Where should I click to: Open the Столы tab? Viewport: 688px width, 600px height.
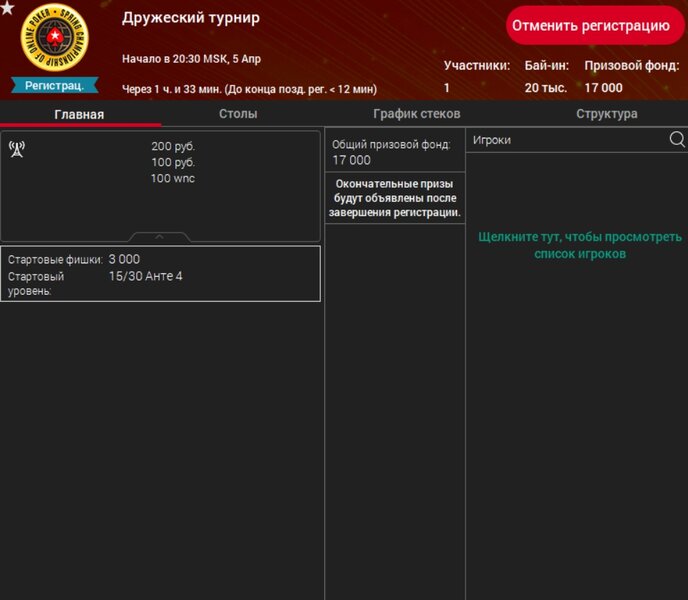pyautogui.click(x=238, y=114)
